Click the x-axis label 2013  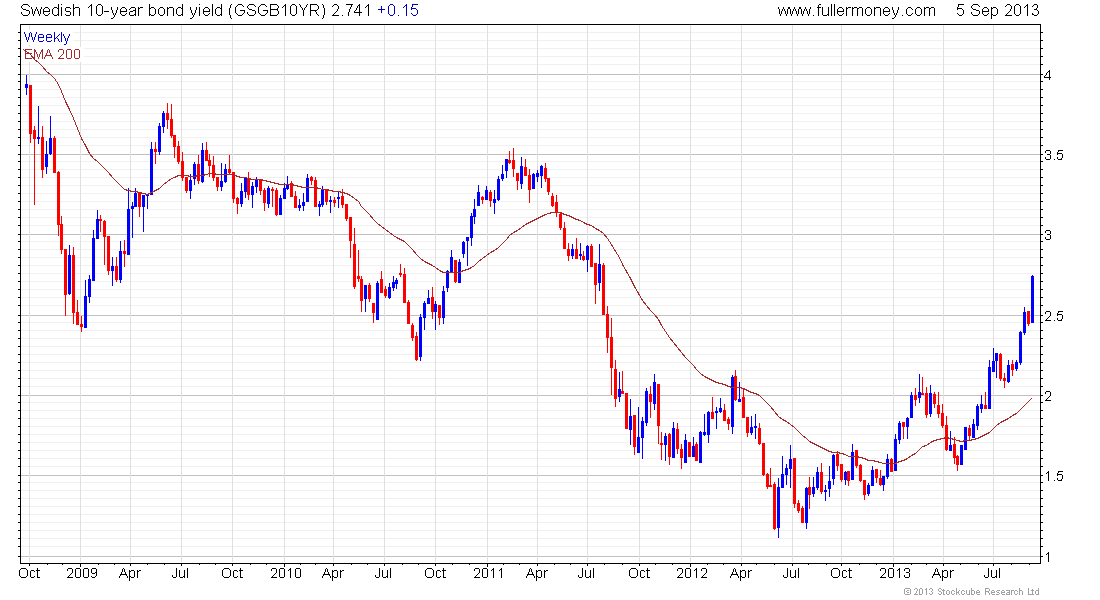coord(894,573)
